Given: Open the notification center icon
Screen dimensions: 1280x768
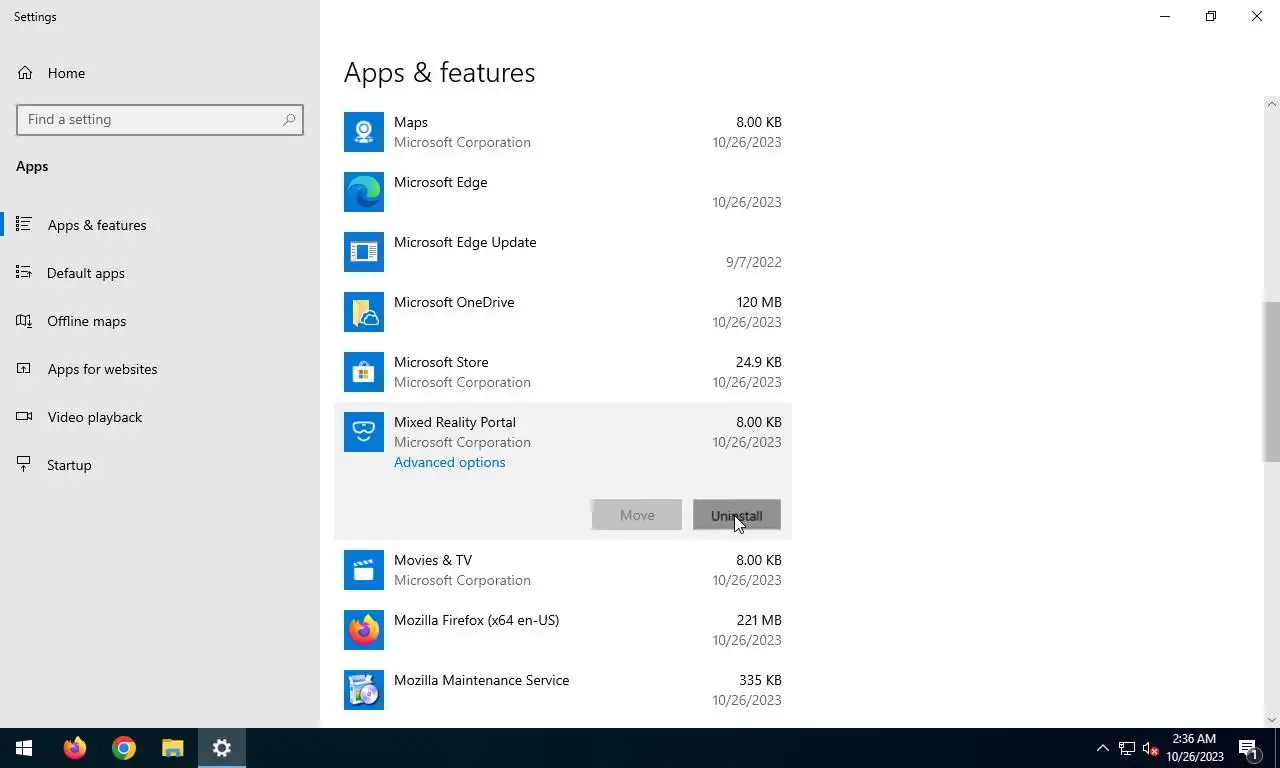Looking at the screenshot, I should (1248, 748).
